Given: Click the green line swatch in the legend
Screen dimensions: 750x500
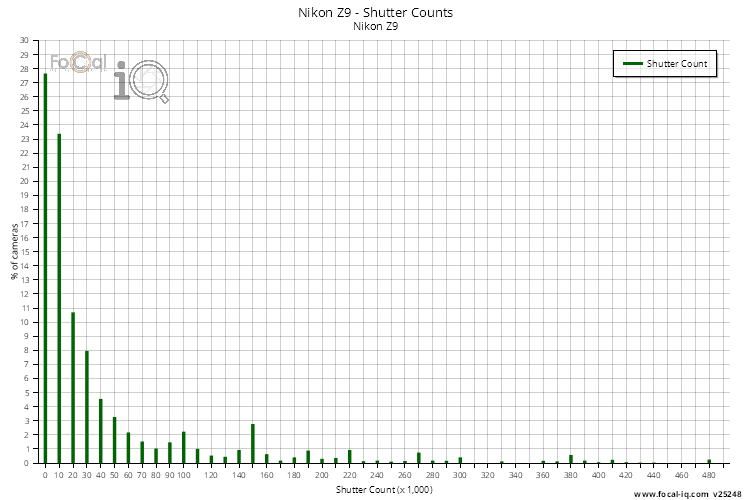Looking at the screenshot, I should pos(632,63).
